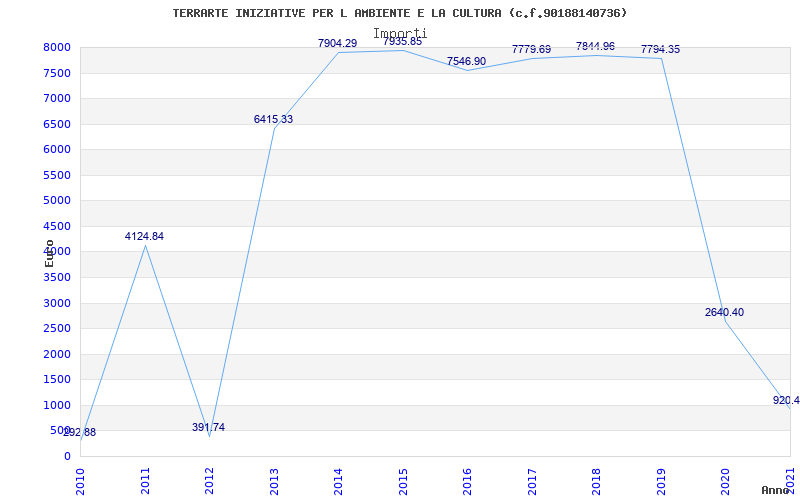The height and width of the screenshot is (500, 800).
Task: Select data label 7546.90 for 2016
Action: [466, 61]
